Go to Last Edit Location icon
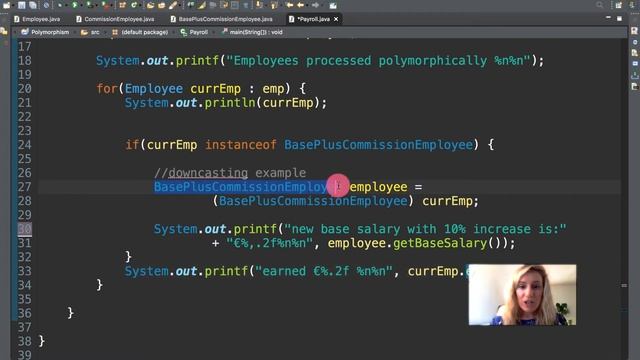The height and width of the screenshot is (360, 640). [289, 5]
